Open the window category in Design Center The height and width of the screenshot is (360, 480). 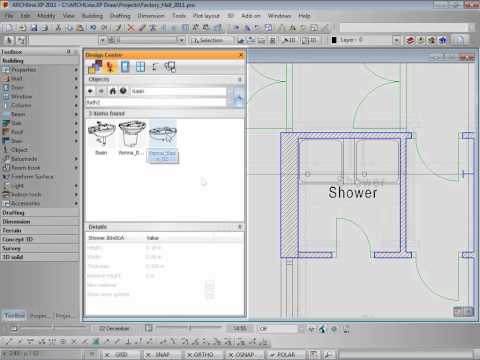point(140,67)
